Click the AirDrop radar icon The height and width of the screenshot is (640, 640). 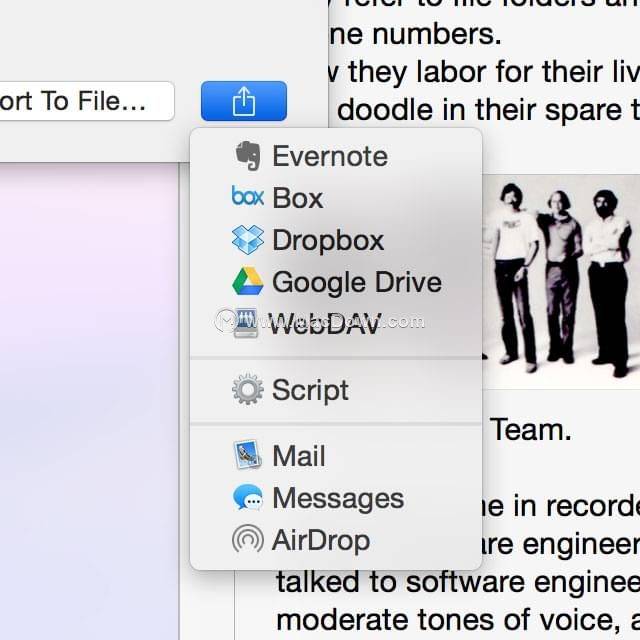point(247,540)
